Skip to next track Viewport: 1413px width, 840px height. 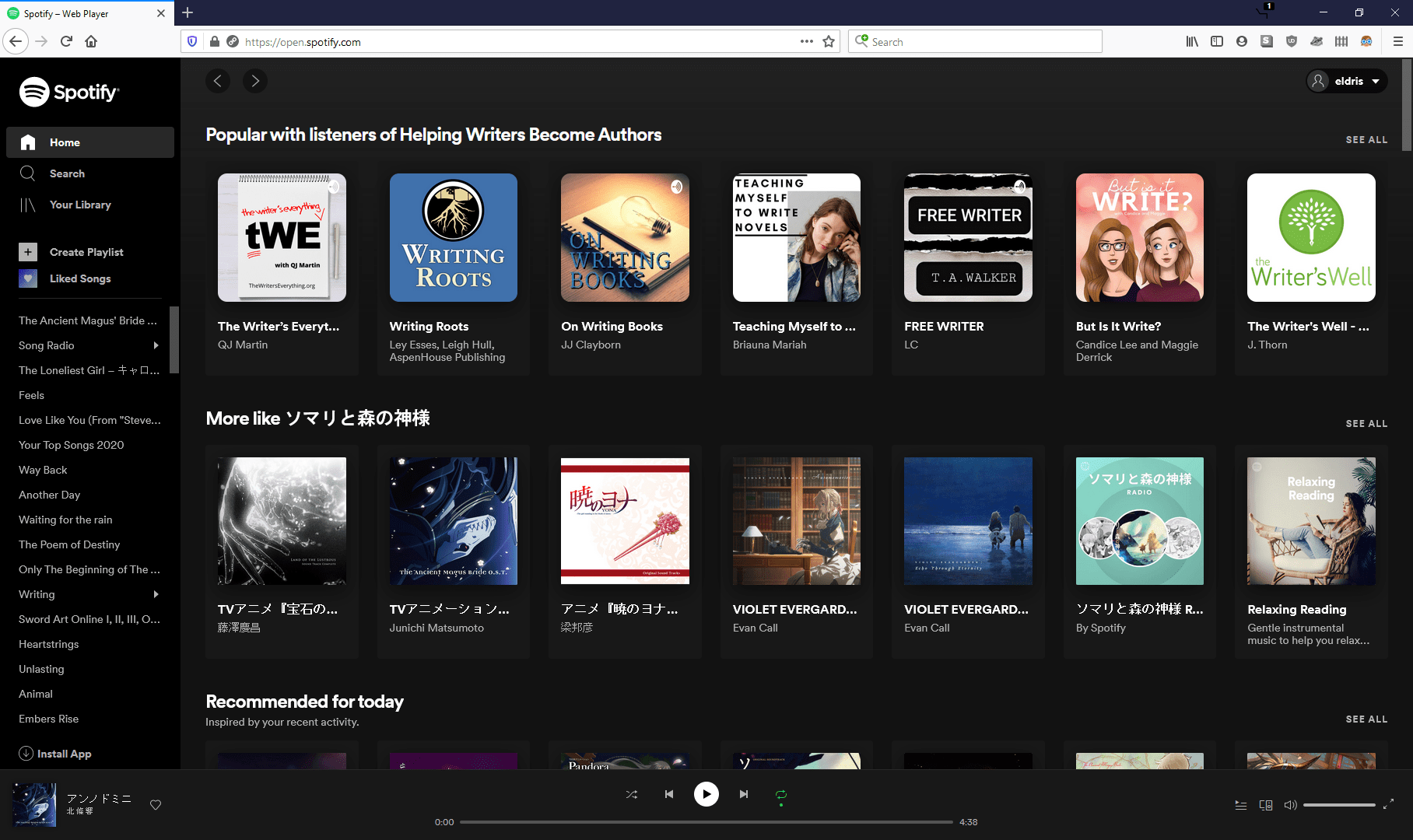tap(744, 794)
